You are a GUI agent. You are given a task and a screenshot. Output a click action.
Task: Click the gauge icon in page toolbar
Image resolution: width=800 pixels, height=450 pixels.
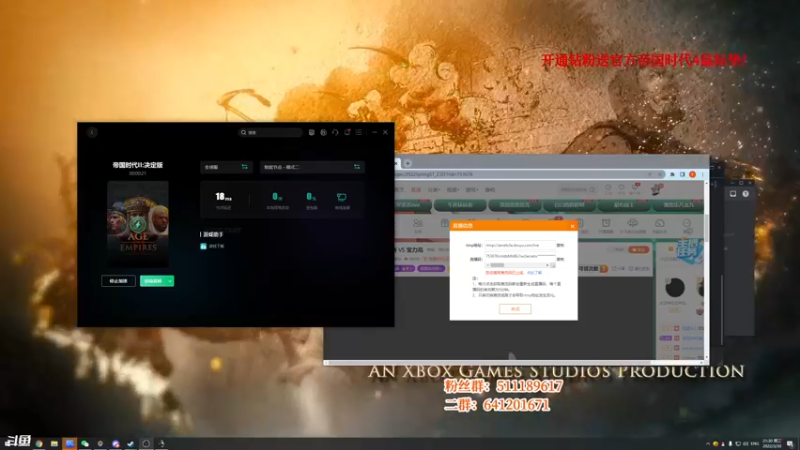[x=659, y=223]
